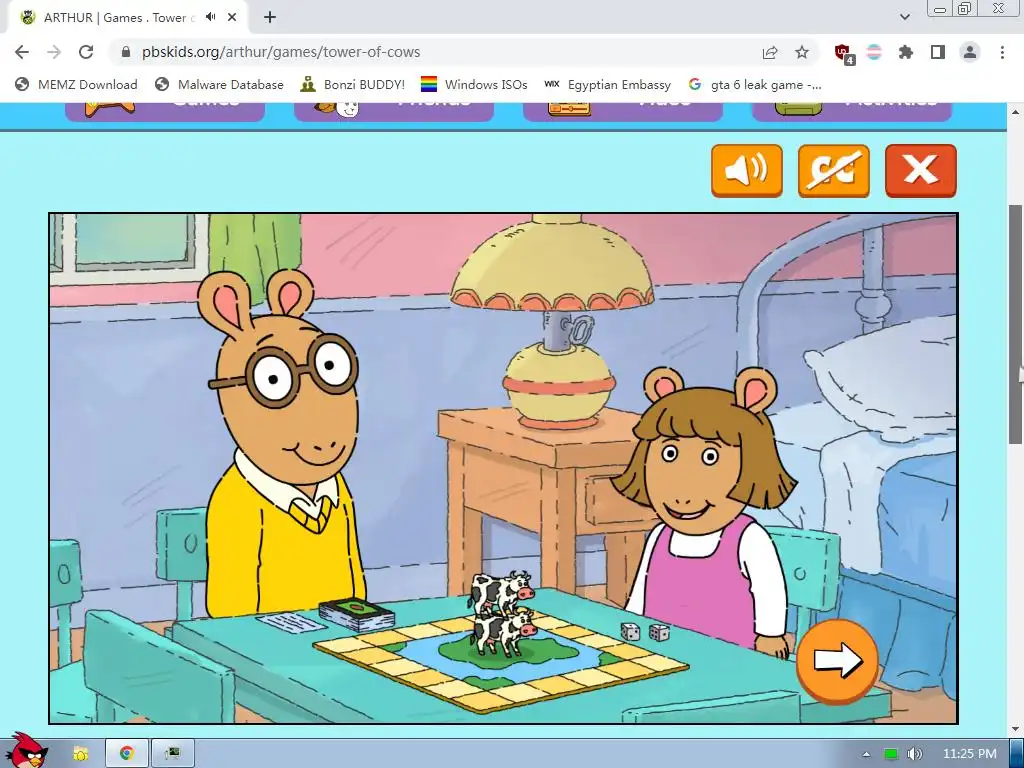Click the scrollbar up arrow
Image resolution: width=1024 pixels, height=768 pixels.
(1016, 112)
